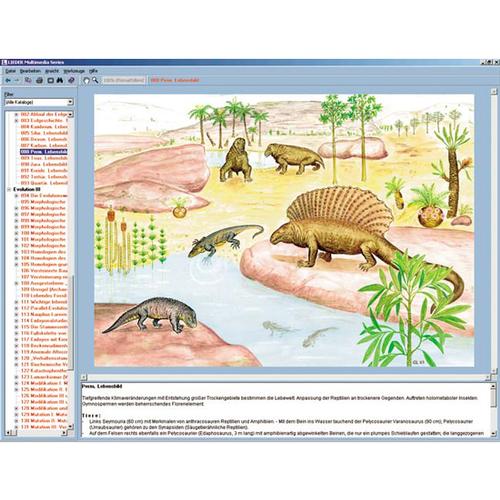
Task: Click the blue back arrow icon
Action: coord(8,80)
